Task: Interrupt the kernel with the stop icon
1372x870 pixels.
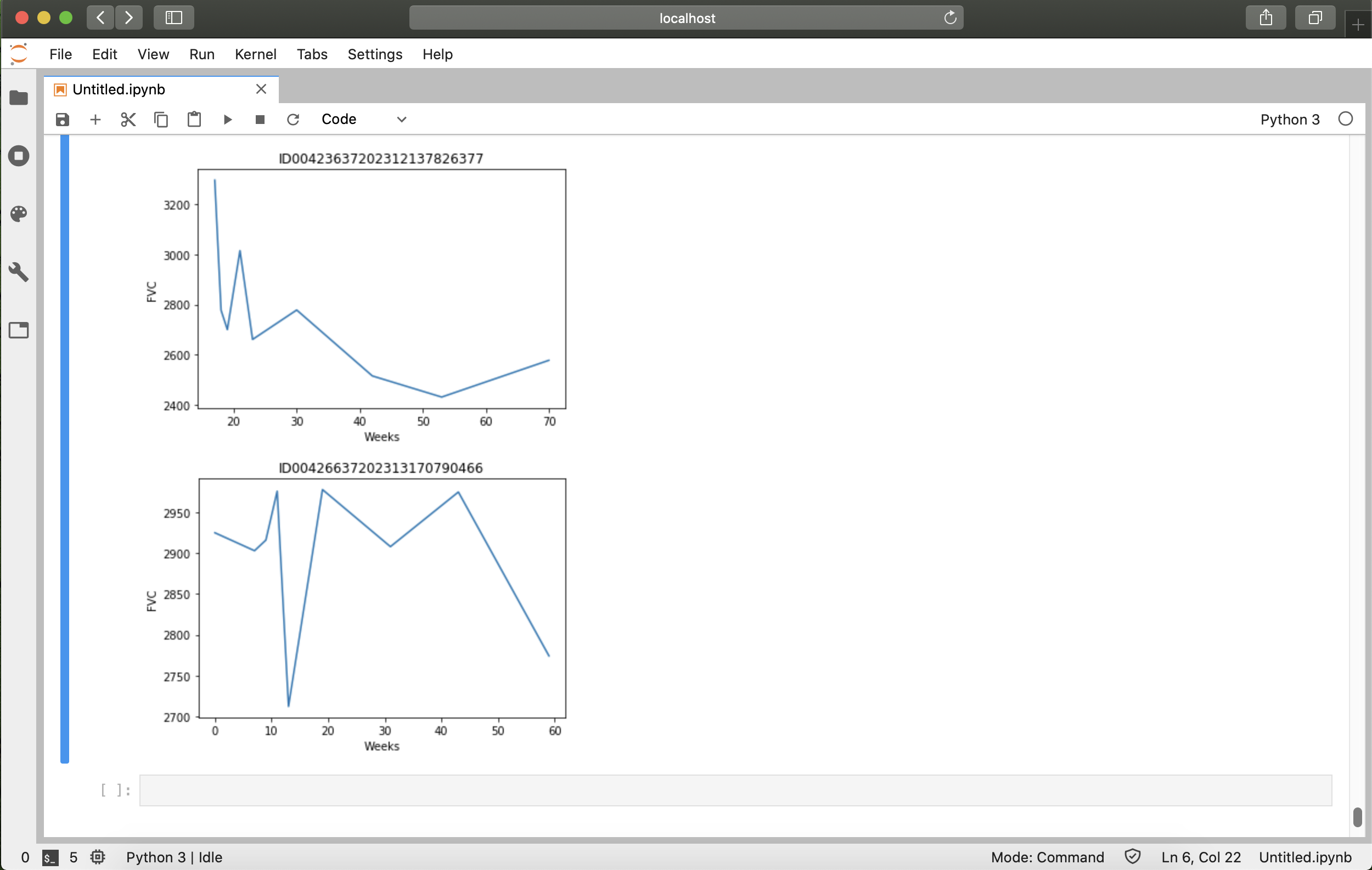Action: (260, 120)
